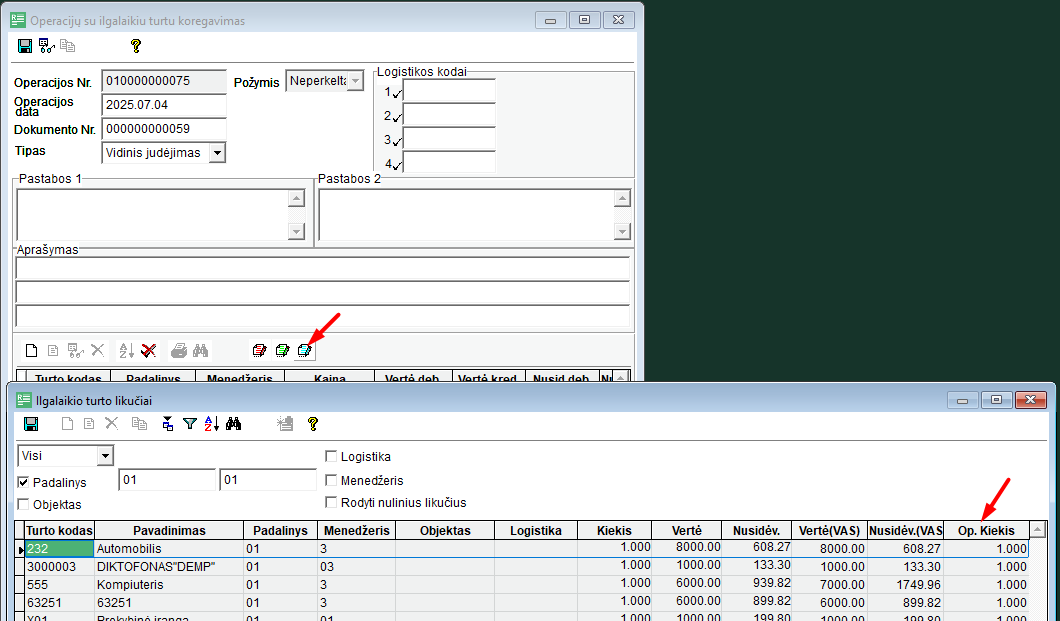Enable the Logistika checkbox
The height and width of the screenshot is (621, 1060).
[x=331, y=456]
